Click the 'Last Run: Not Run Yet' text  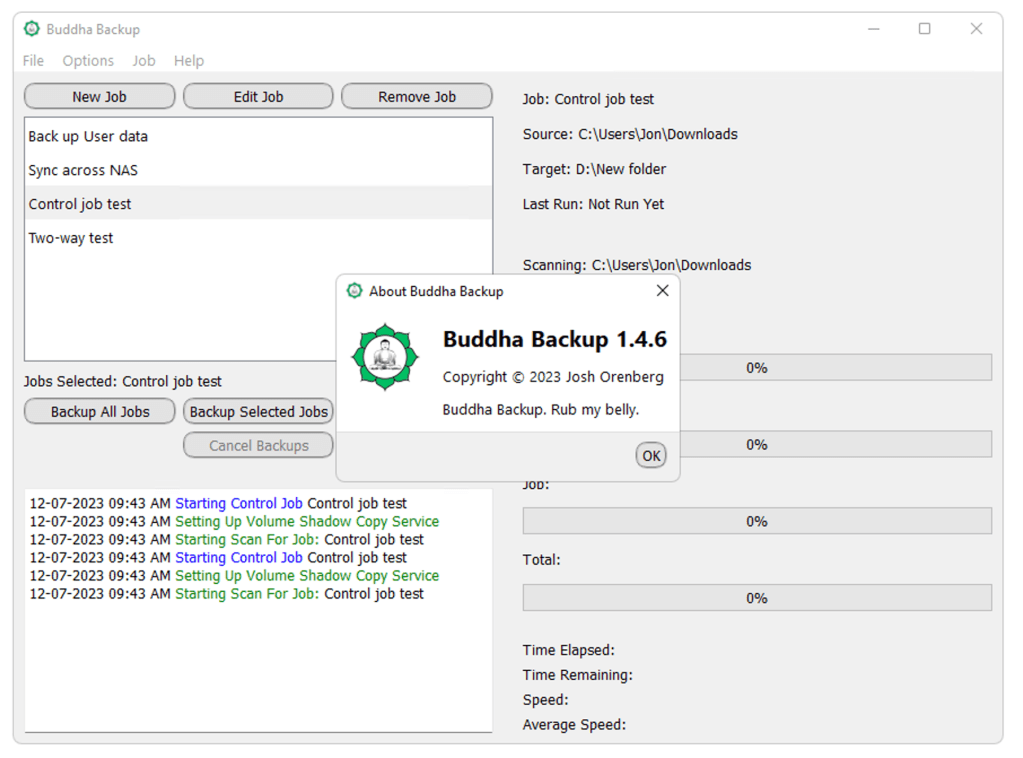593,204
